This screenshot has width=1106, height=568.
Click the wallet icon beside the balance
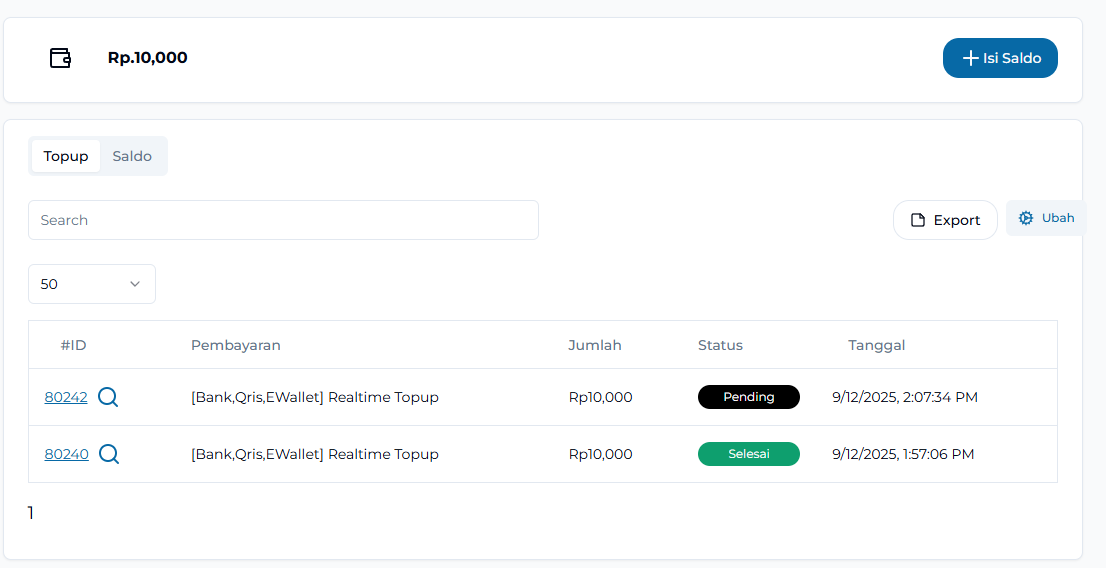point(61,58)
